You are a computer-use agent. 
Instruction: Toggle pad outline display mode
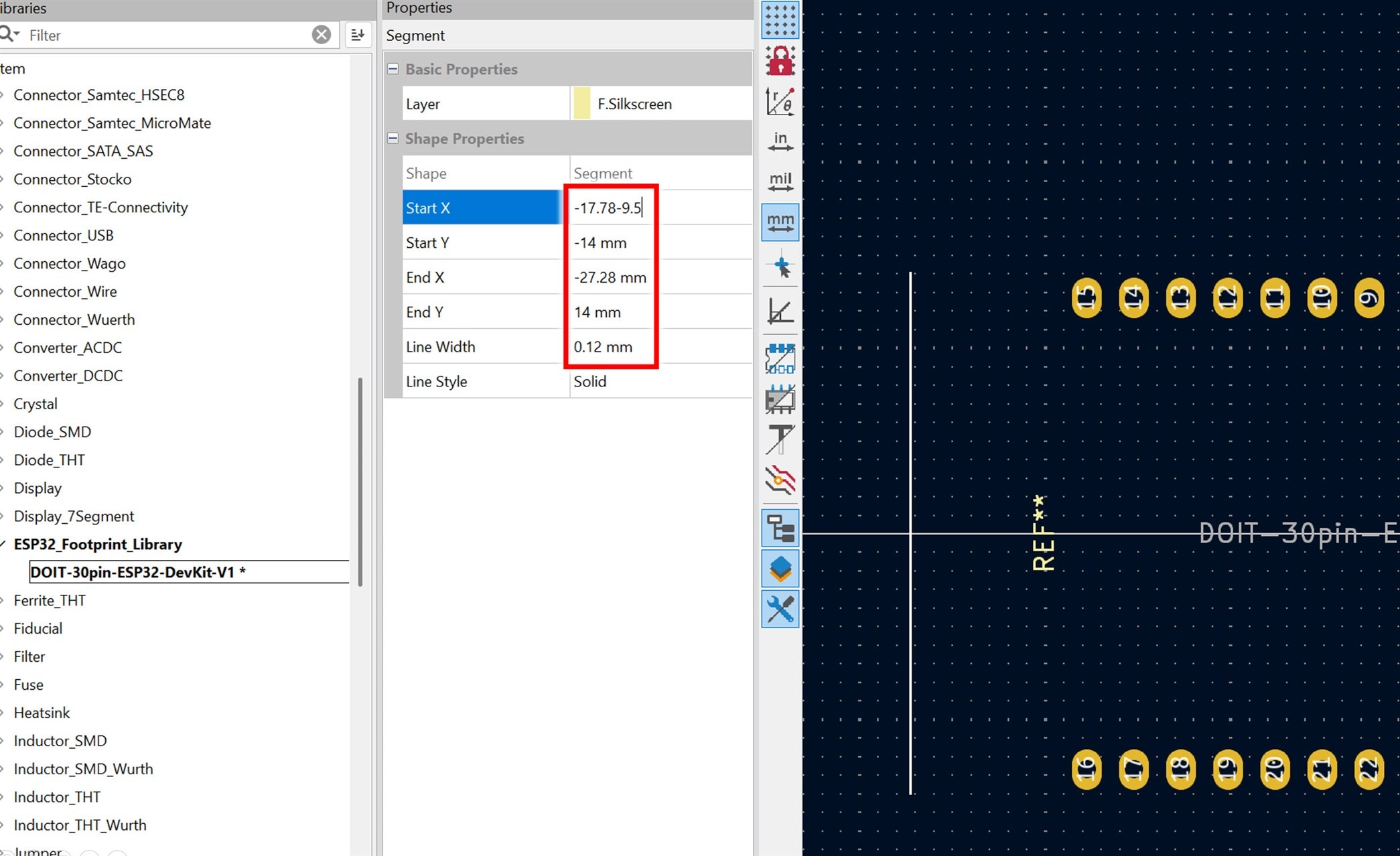coord(780,359)
